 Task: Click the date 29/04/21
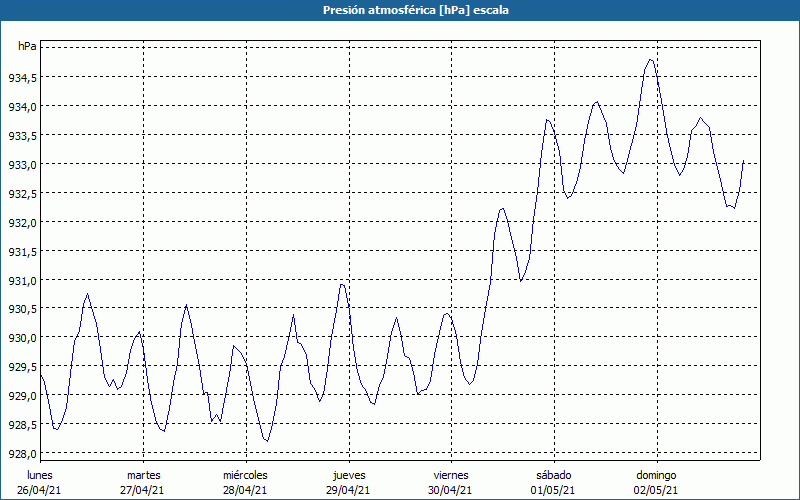tap(348, 490)
